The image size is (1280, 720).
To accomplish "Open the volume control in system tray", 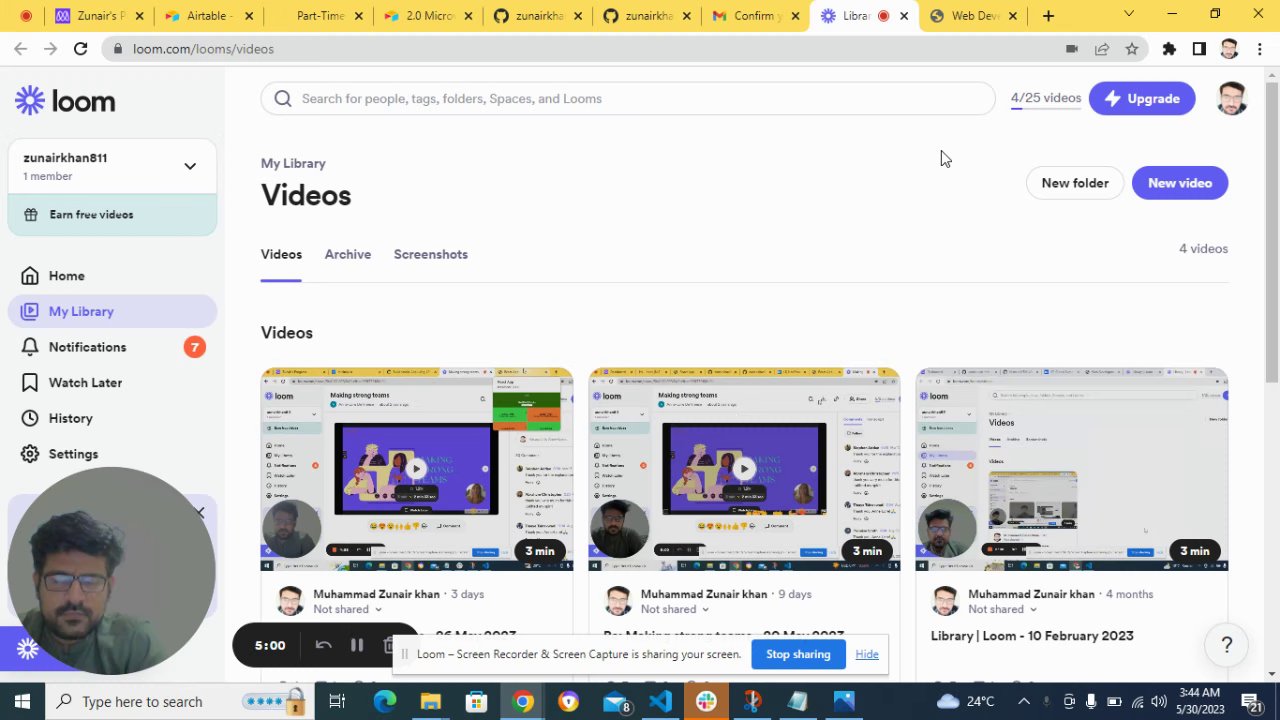I will coord(1158,701).
